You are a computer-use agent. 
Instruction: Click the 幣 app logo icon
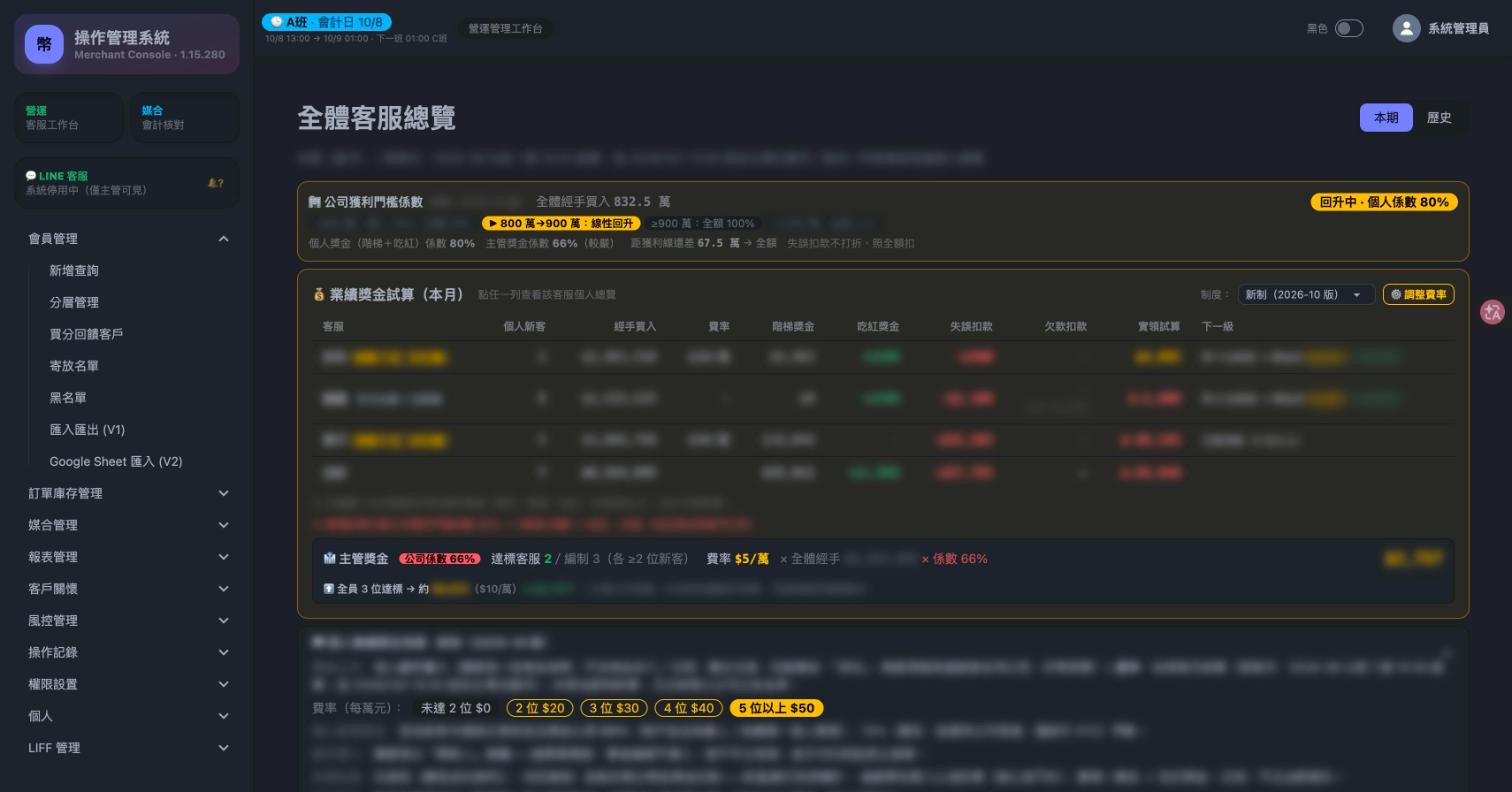tap(44, 44)
